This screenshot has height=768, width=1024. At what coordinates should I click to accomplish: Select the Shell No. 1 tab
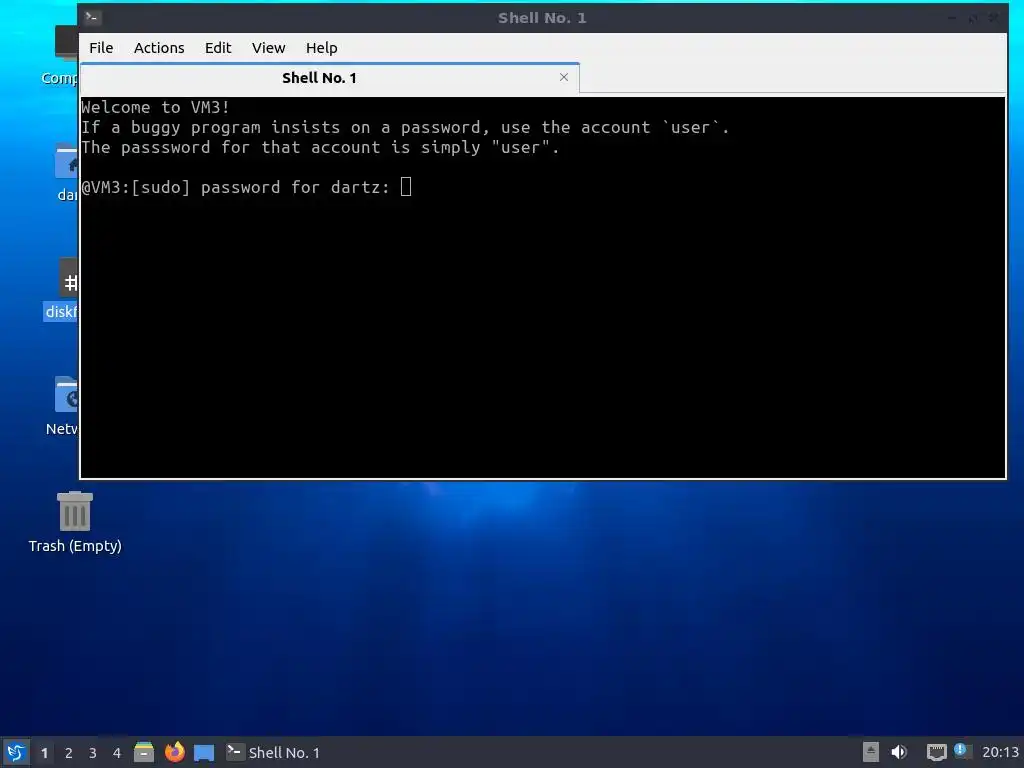point(329,78)
